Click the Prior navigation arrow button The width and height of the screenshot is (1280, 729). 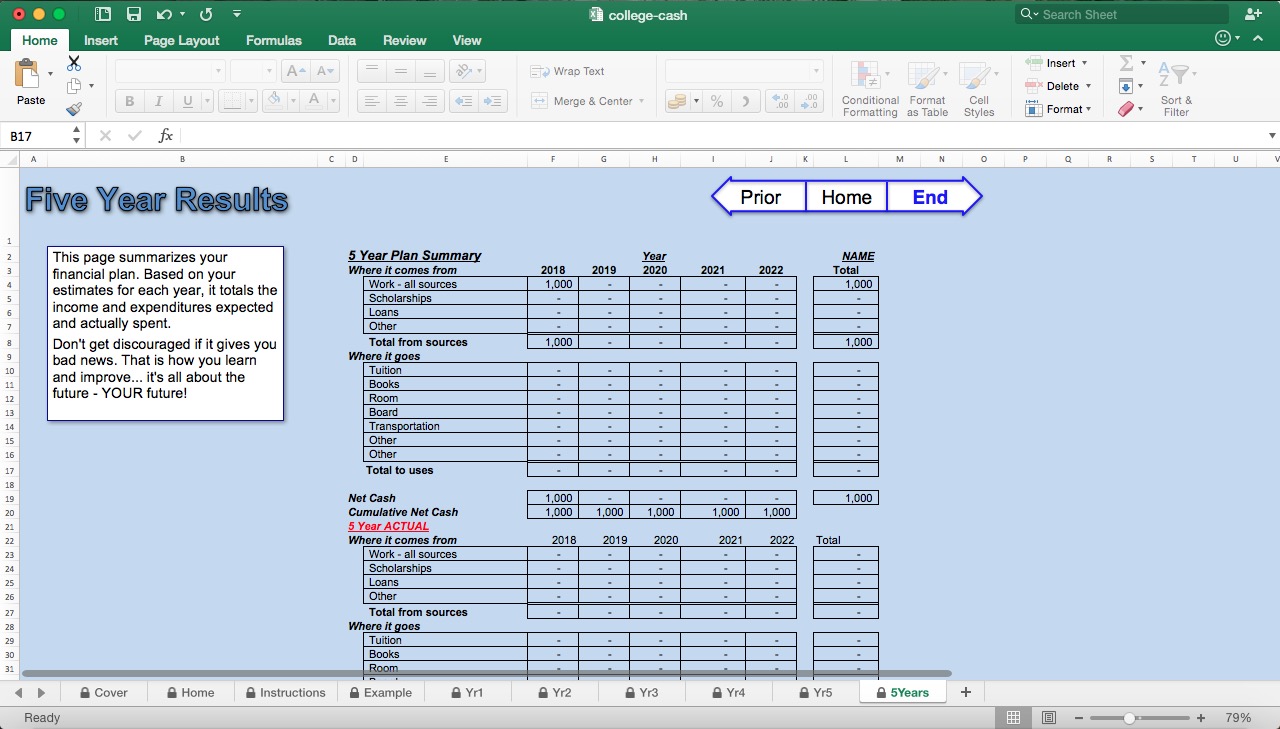tap(759, 197)
